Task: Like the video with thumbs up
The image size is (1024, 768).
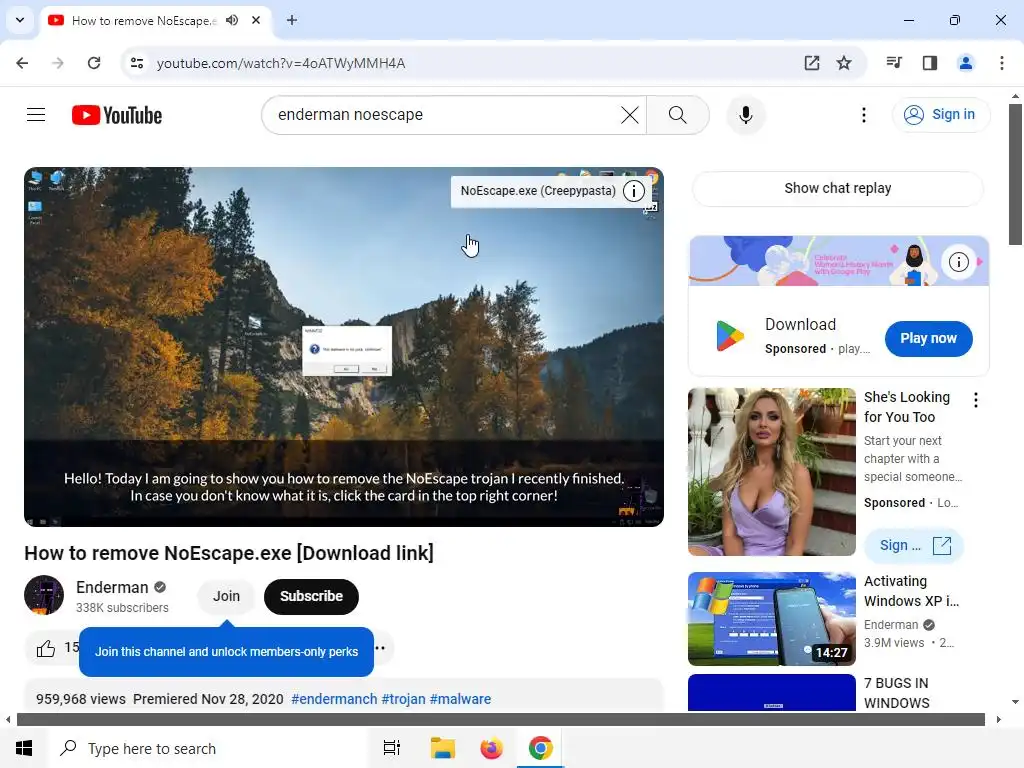Action: point(46,648)
